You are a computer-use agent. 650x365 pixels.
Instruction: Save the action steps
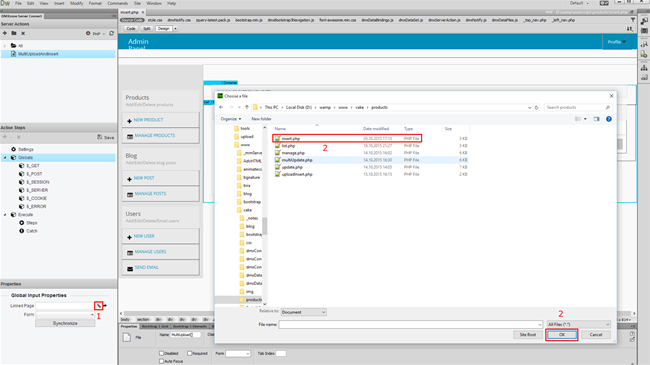(x=106, y=137)
